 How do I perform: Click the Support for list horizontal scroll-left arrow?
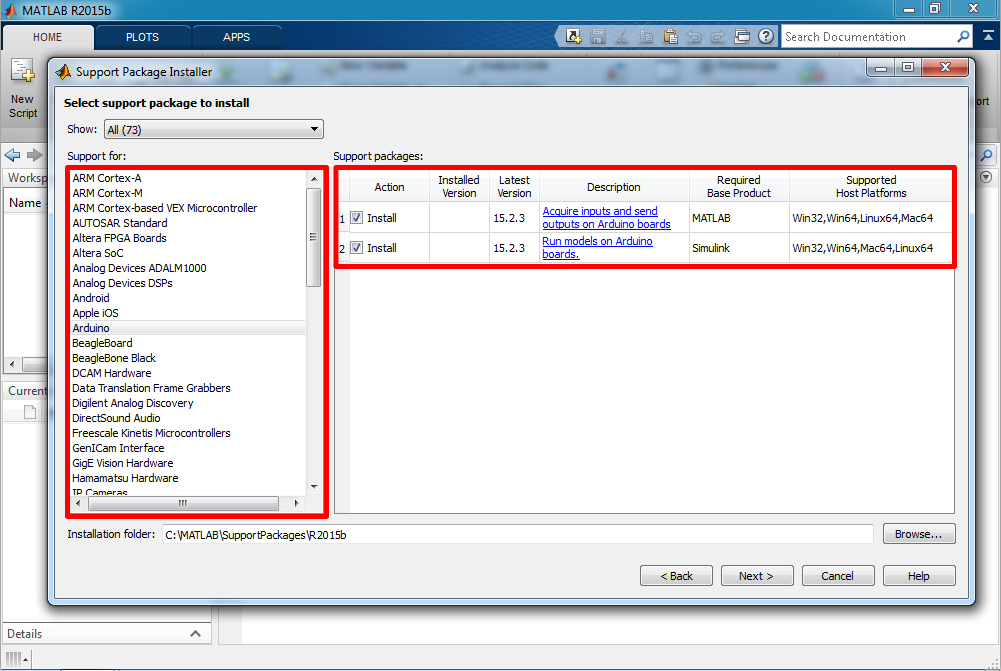78,503
